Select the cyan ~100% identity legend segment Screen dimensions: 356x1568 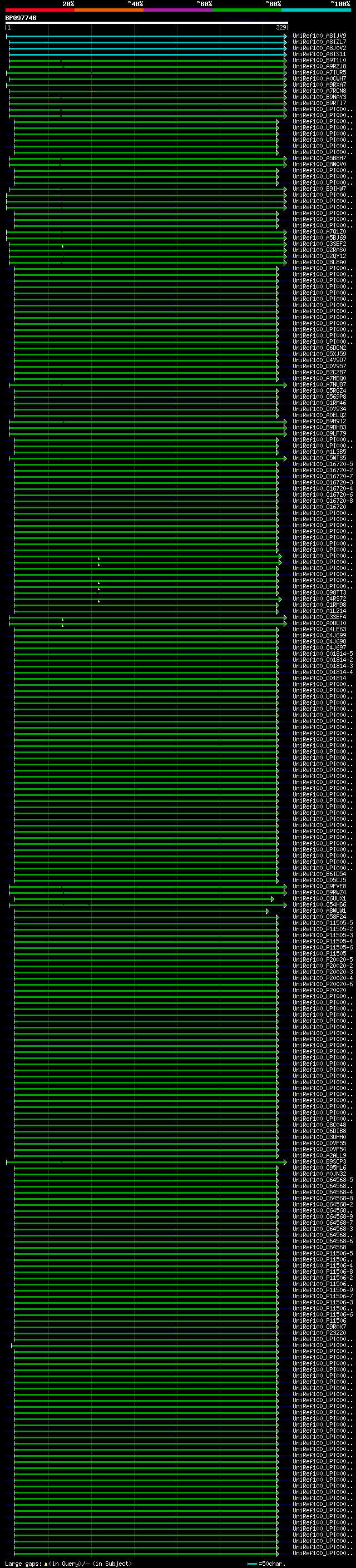tap(317, 10)
